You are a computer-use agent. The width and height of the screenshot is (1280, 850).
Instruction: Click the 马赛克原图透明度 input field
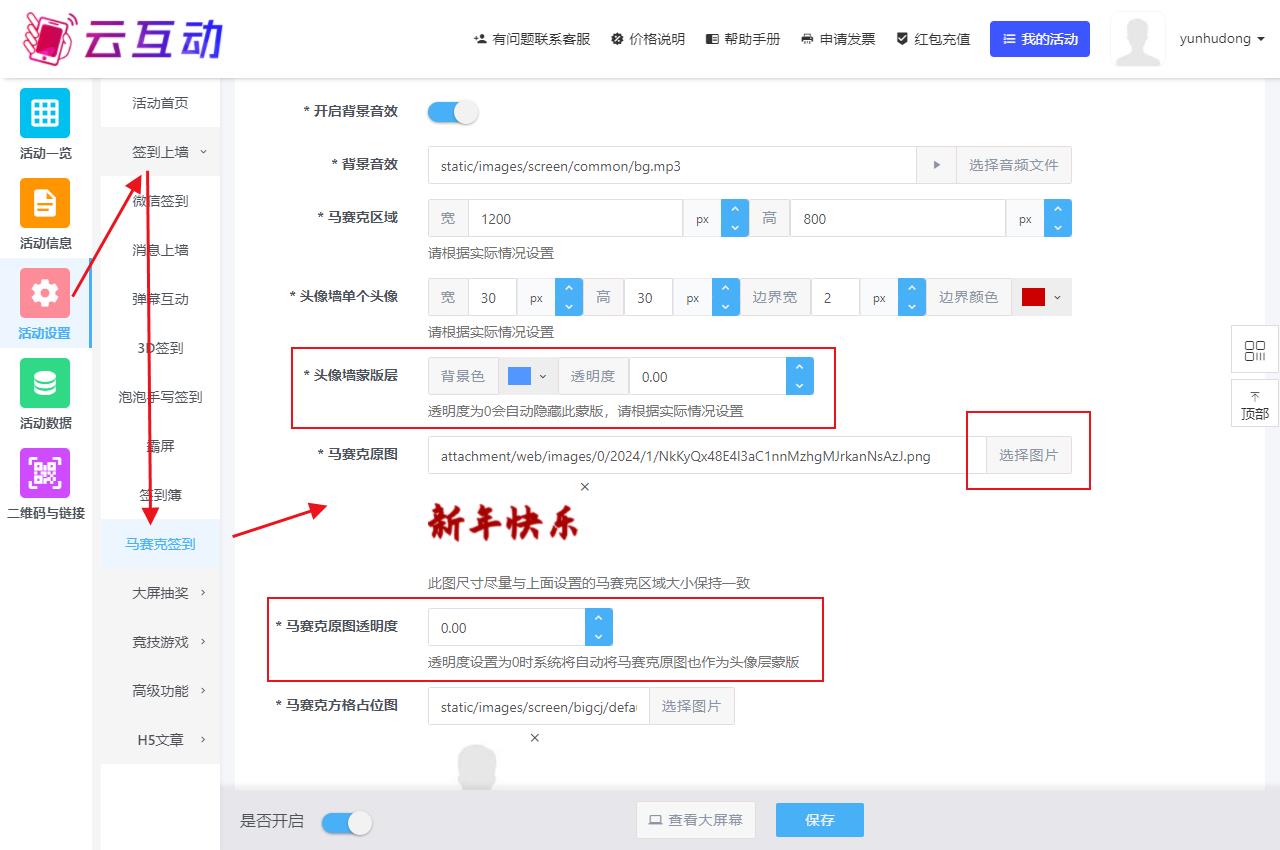coord(506,628)
